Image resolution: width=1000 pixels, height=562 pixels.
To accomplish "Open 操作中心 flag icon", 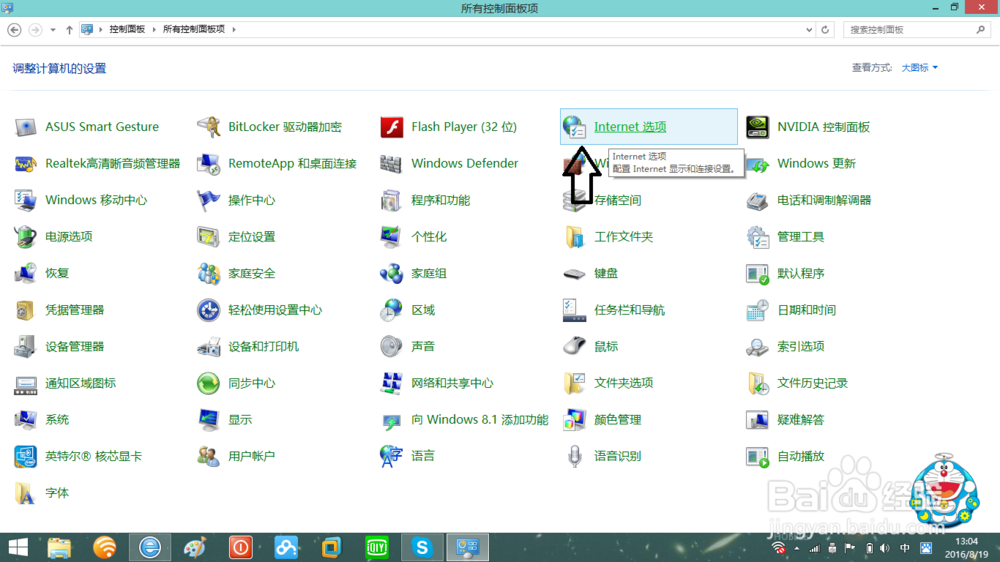I will tap(209, 200).
